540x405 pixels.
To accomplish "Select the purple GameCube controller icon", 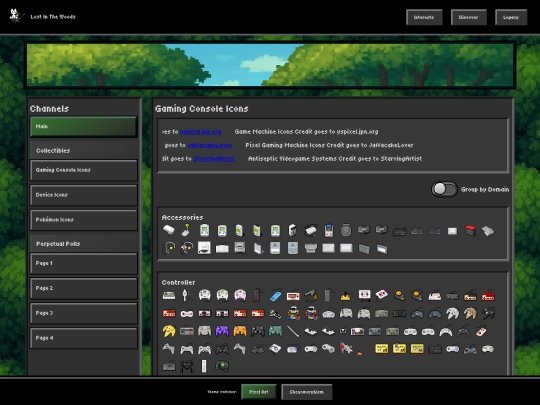I will click(x=222, y=331).
